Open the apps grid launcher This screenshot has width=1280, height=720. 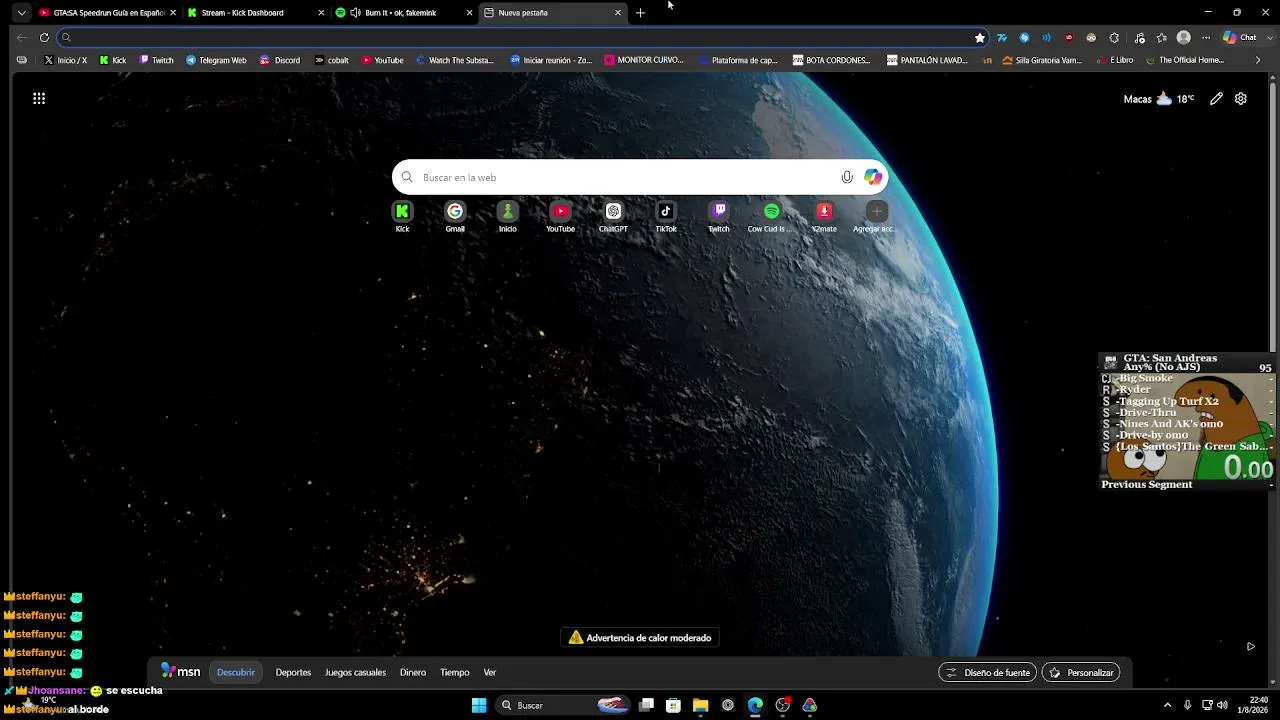tap(39, 98)
